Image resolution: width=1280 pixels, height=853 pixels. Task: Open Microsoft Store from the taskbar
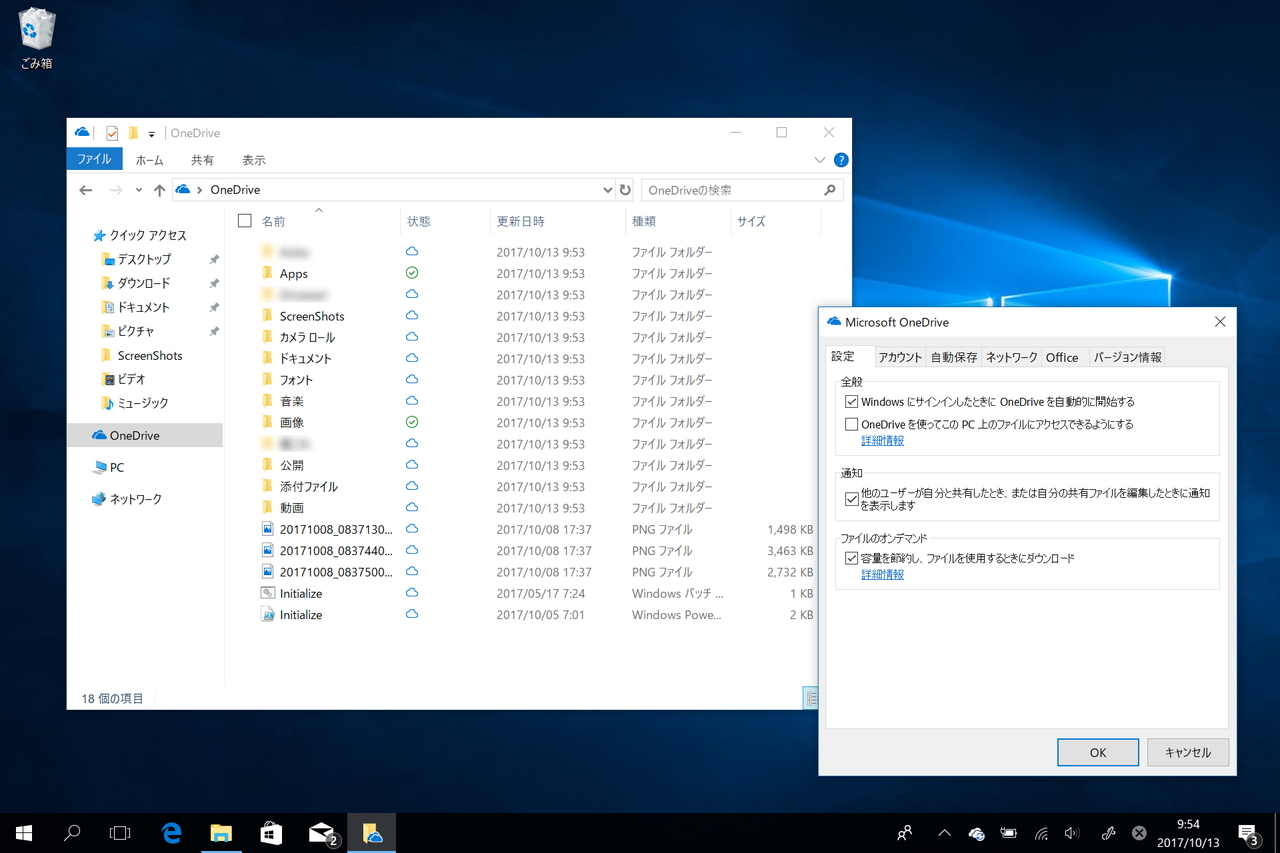[x=271, y=832]
